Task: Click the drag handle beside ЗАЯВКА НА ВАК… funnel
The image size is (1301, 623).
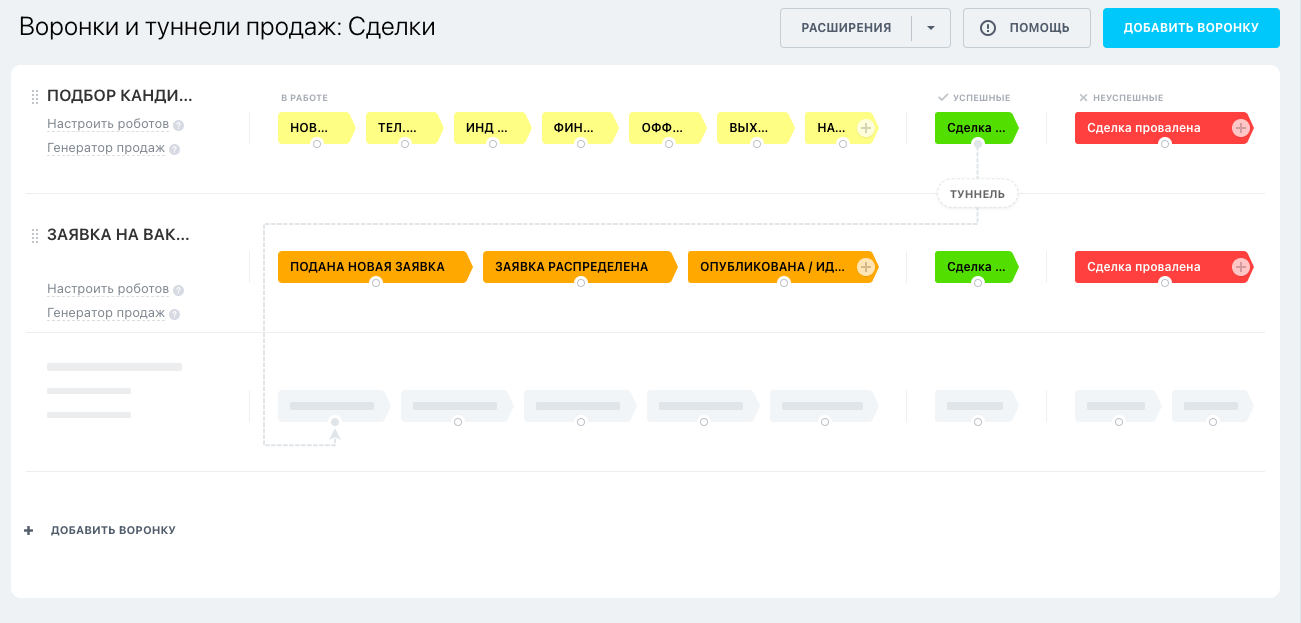Action: [35, 236]
